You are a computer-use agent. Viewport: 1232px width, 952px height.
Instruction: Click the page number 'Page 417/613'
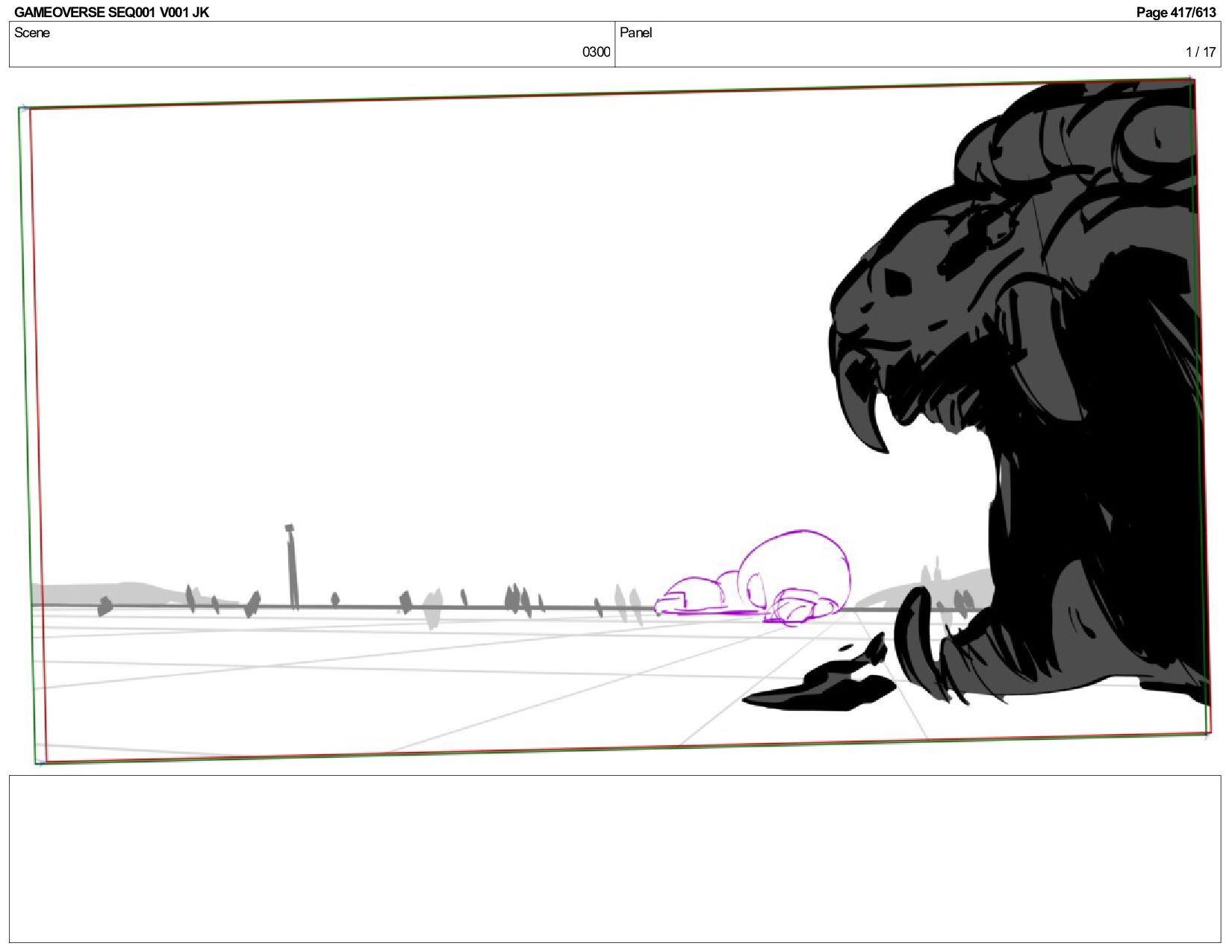point(1176,12)
